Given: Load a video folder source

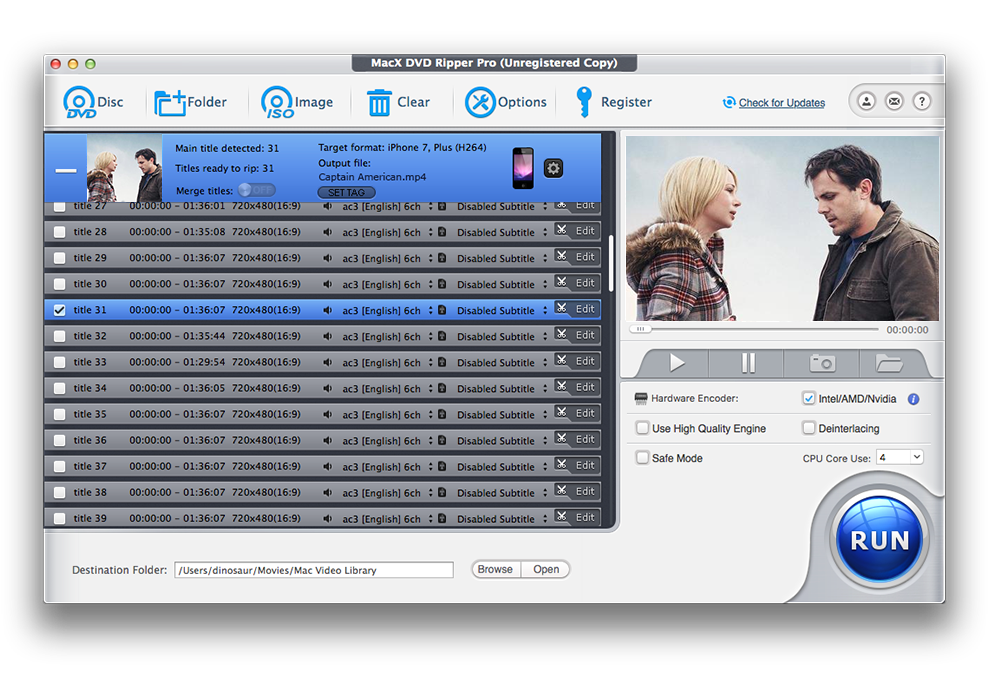Looking at the screenshot, I should pos(190,101).
